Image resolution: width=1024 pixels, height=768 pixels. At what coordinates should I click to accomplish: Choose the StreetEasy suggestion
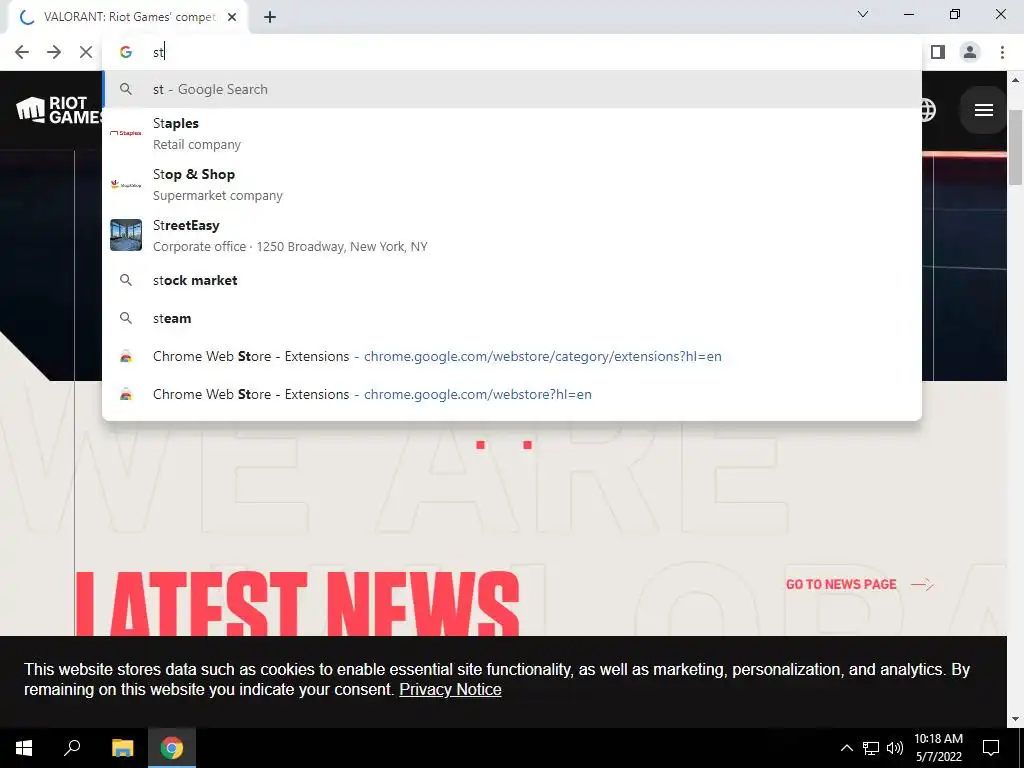tap(512, 235)
